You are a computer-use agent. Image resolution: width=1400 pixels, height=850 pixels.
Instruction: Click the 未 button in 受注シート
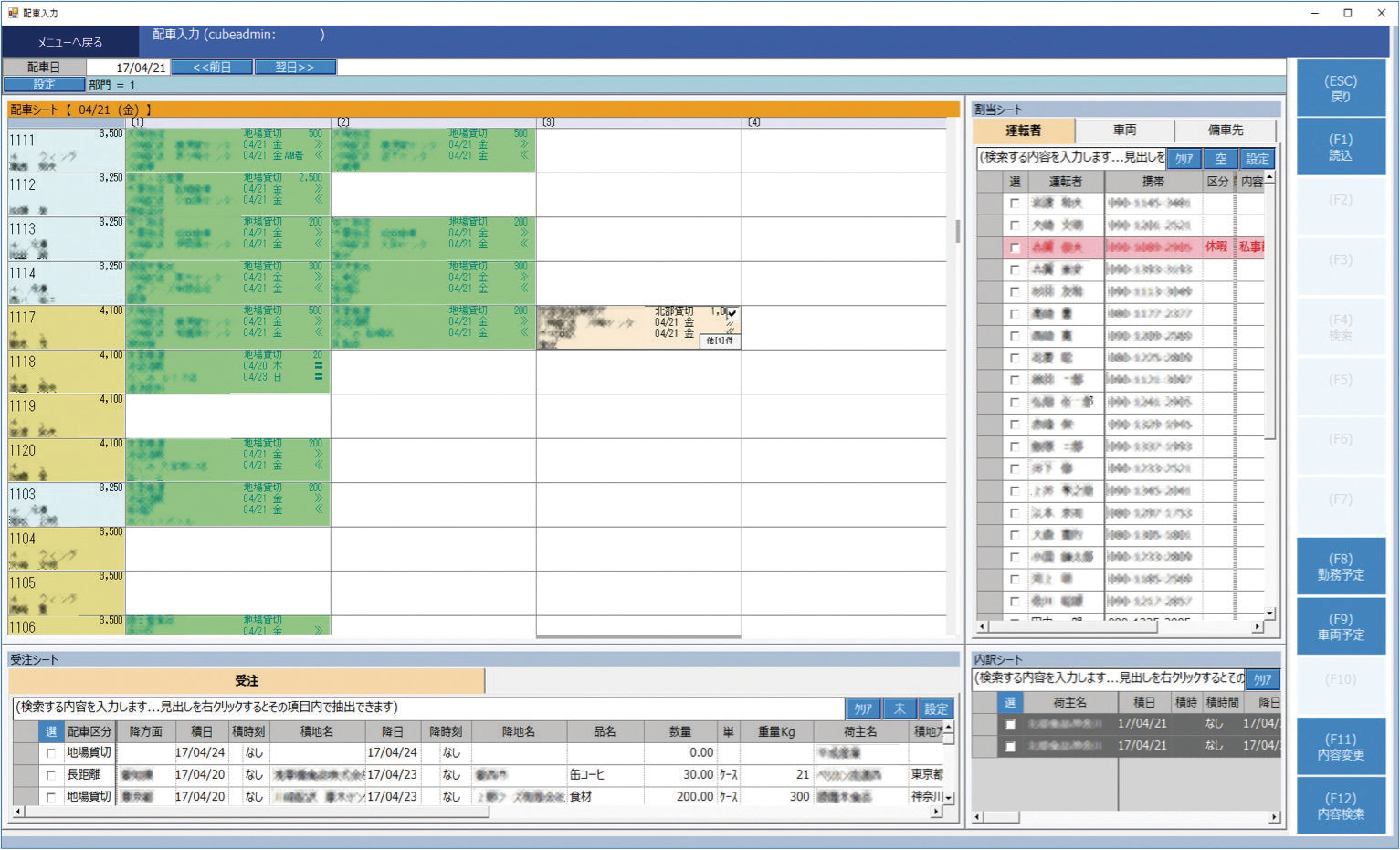pyautogui.click(x=900, y=708)
